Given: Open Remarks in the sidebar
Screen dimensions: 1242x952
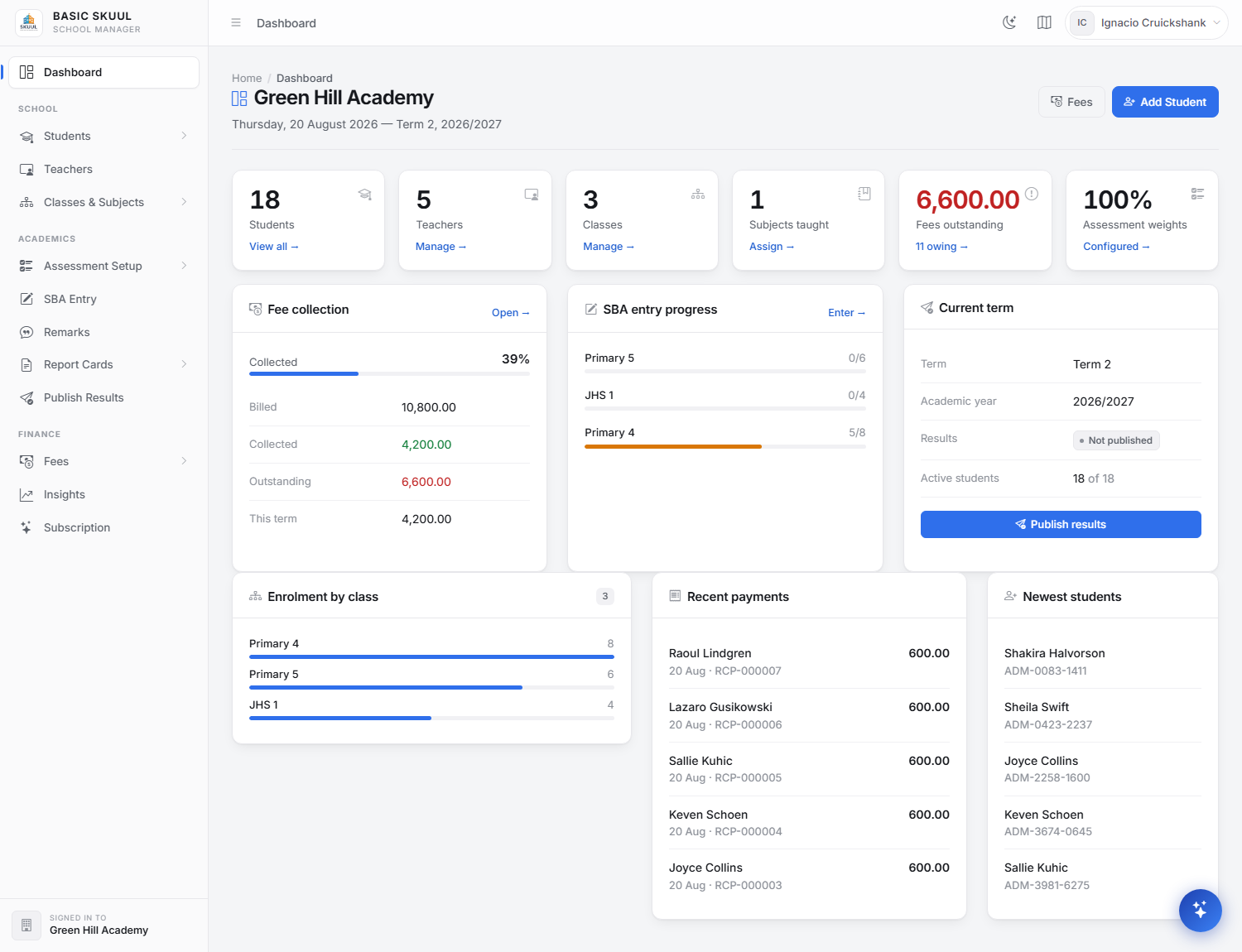Looking at the screenshot, I should [x=104, y=332].
